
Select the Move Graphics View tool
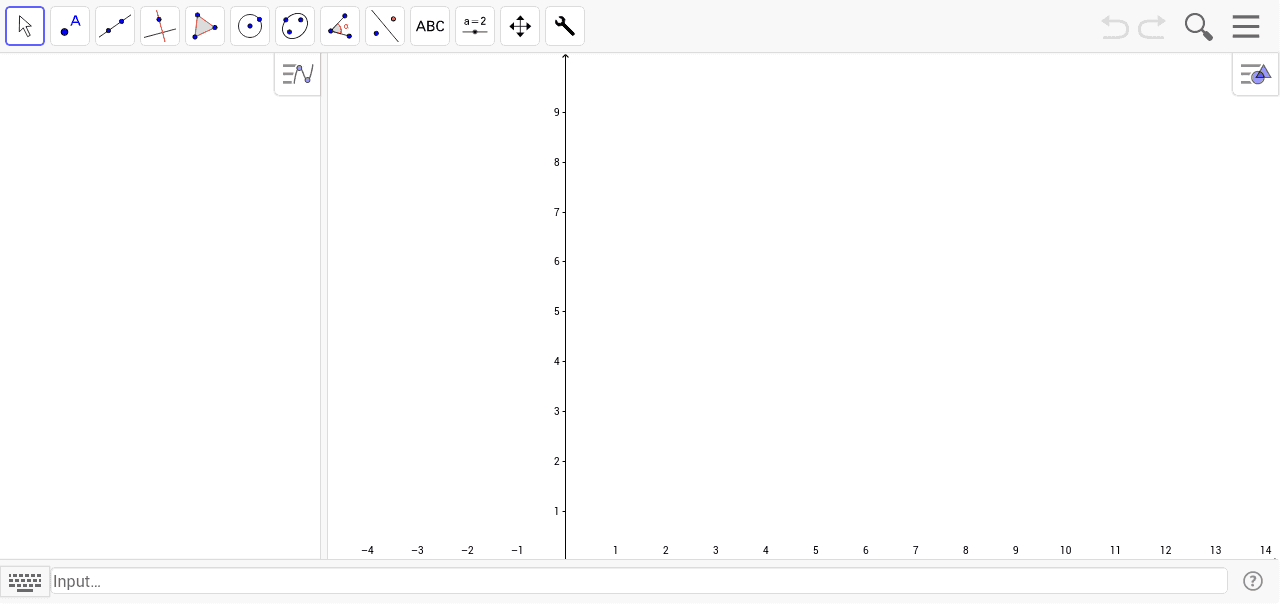click(x=520, y=26)
